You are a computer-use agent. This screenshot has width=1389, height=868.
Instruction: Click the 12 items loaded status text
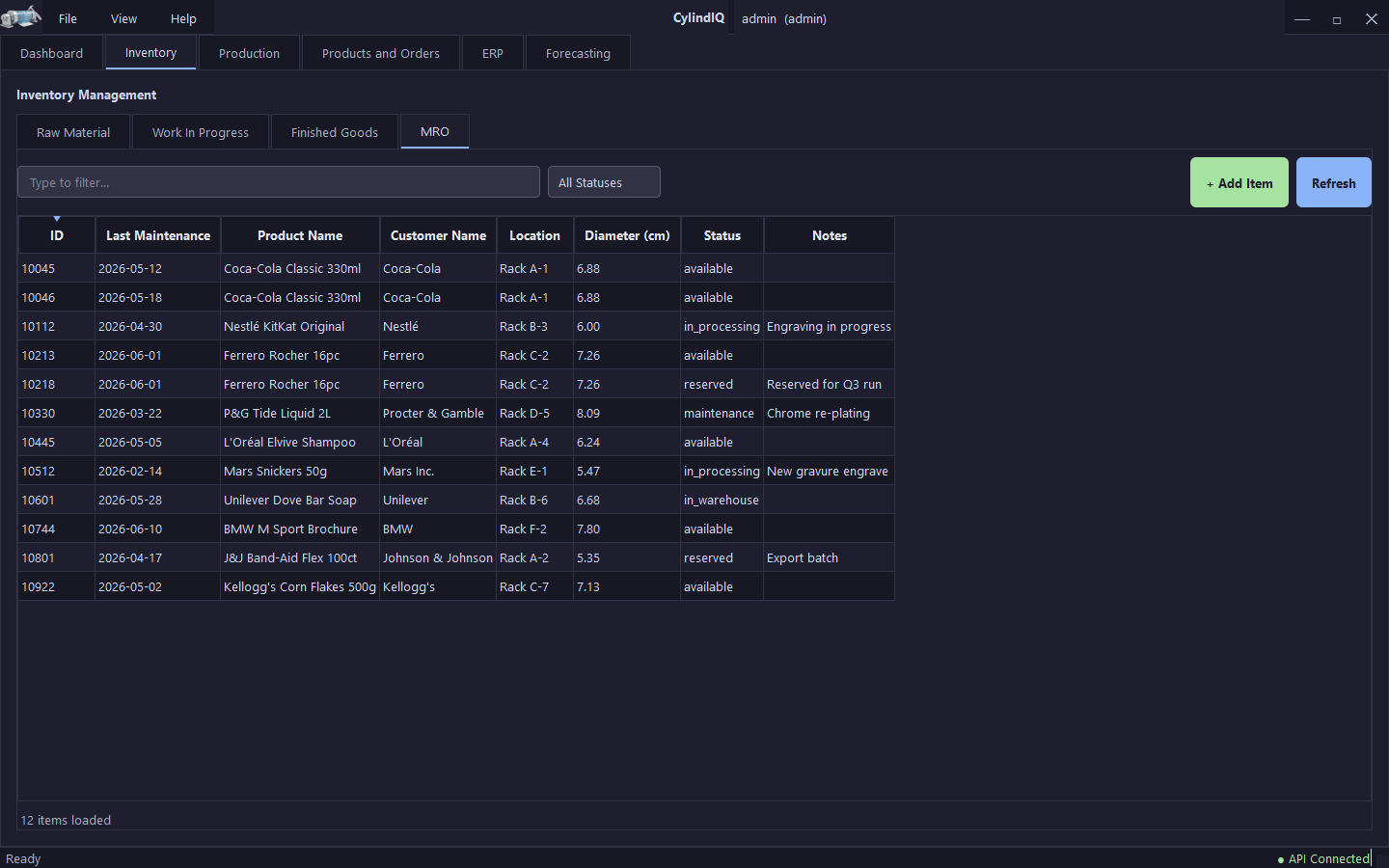(x=66, y=820)
